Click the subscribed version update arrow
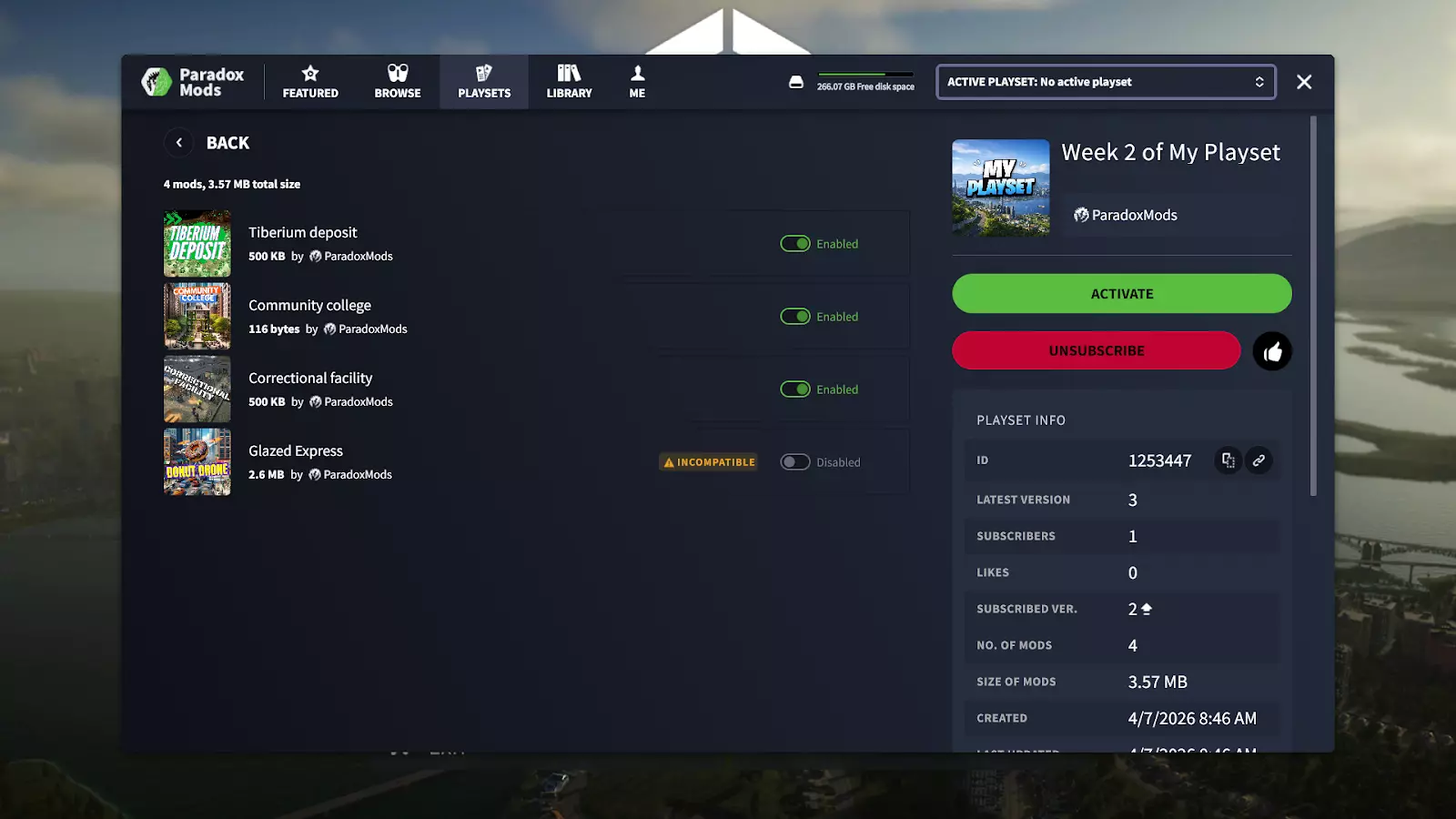Viewport: 1456px width, 819px height. pos(1147,609)
